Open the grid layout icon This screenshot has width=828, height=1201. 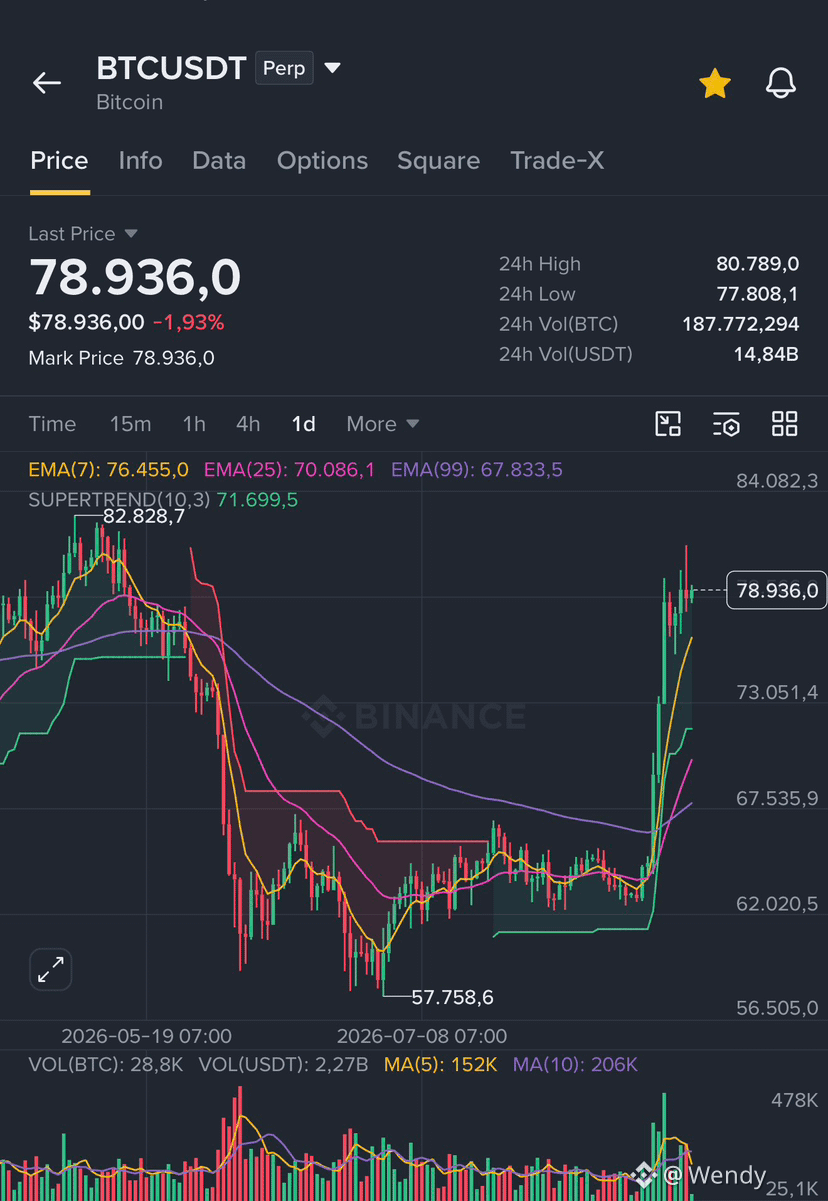coord(785,424)
